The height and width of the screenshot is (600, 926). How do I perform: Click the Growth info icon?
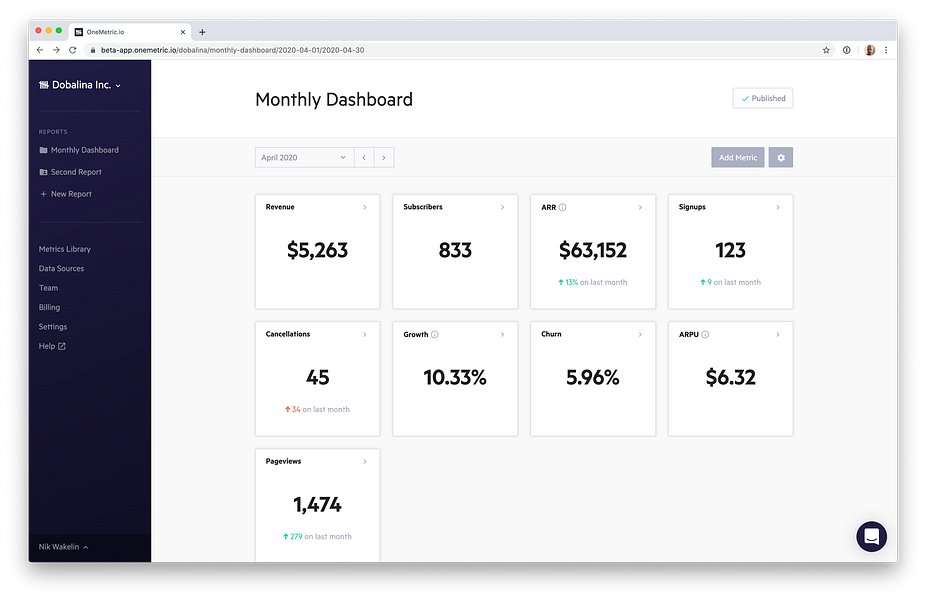click(x=435, y=334)
